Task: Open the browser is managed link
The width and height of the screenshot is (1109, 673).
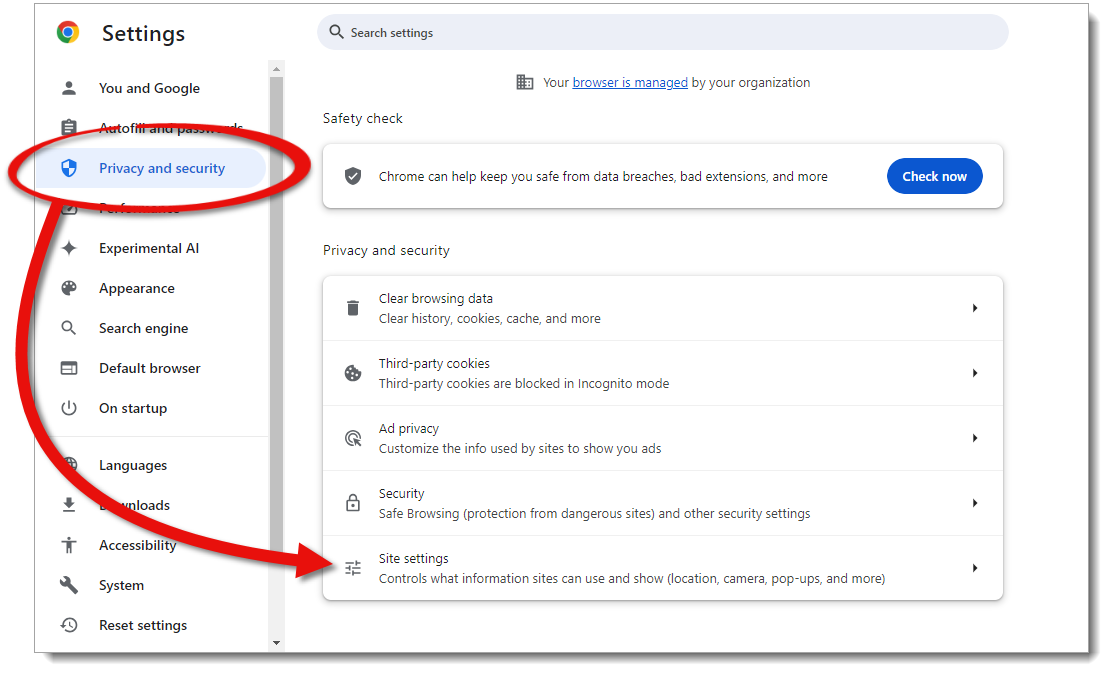Action: coord(629,83)
